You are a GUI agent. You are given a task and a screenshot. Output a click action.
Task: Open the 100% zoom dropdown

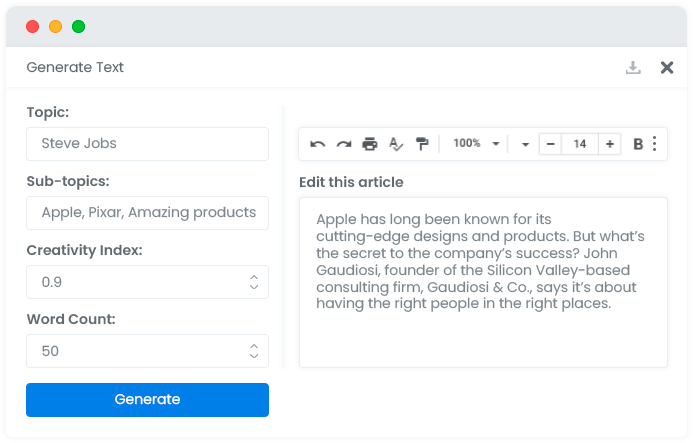click(476, 143)
